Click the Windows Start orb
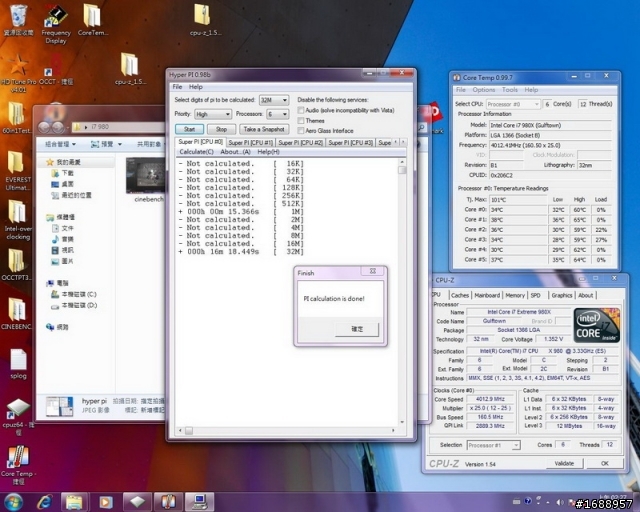The width and height of the screenshot is (640, 512). (14, 502)
